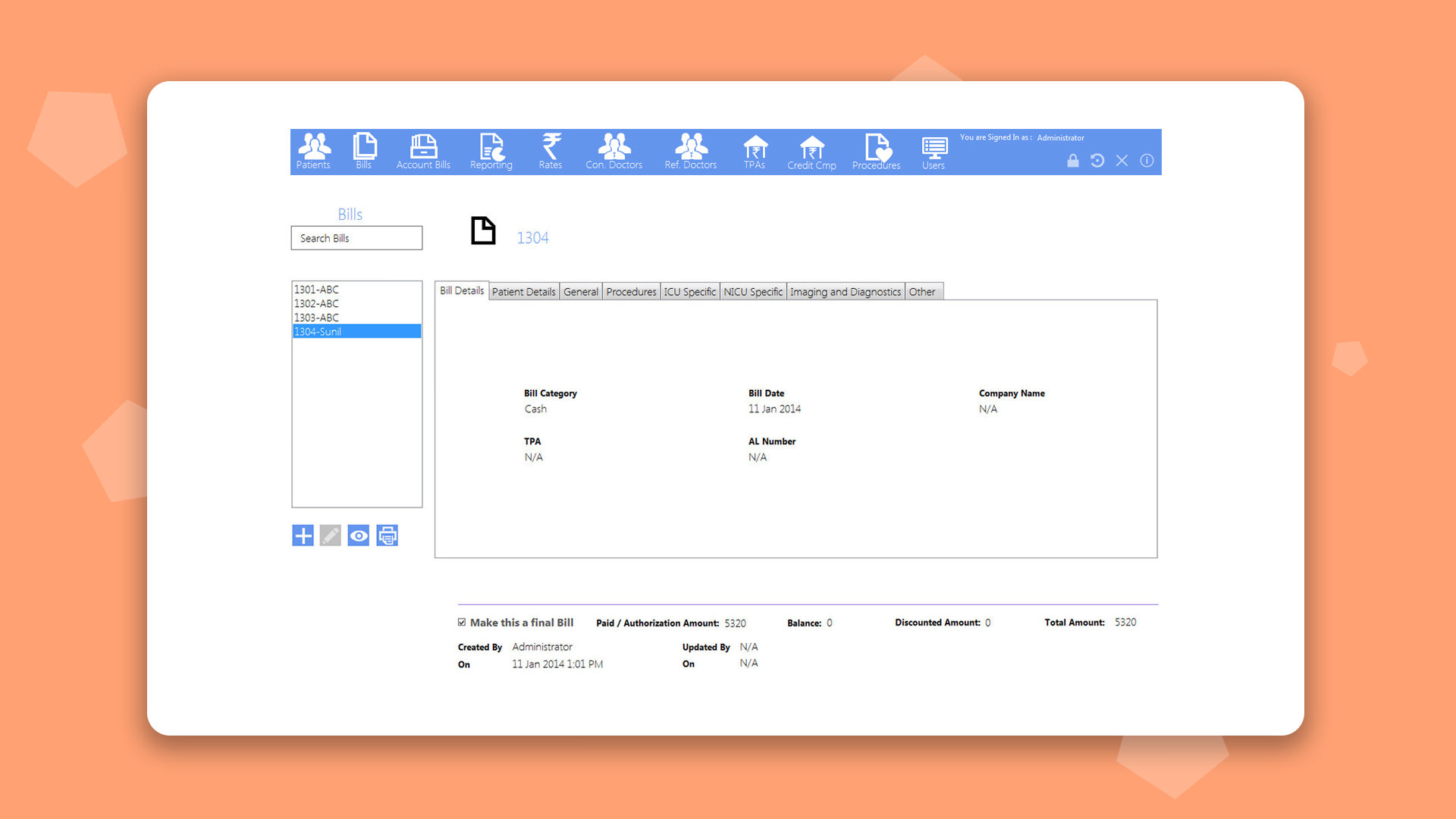The image size is (1456, 819).
Task: Print the selected bill
Action: pyautogui.click(x=388, y=536)
